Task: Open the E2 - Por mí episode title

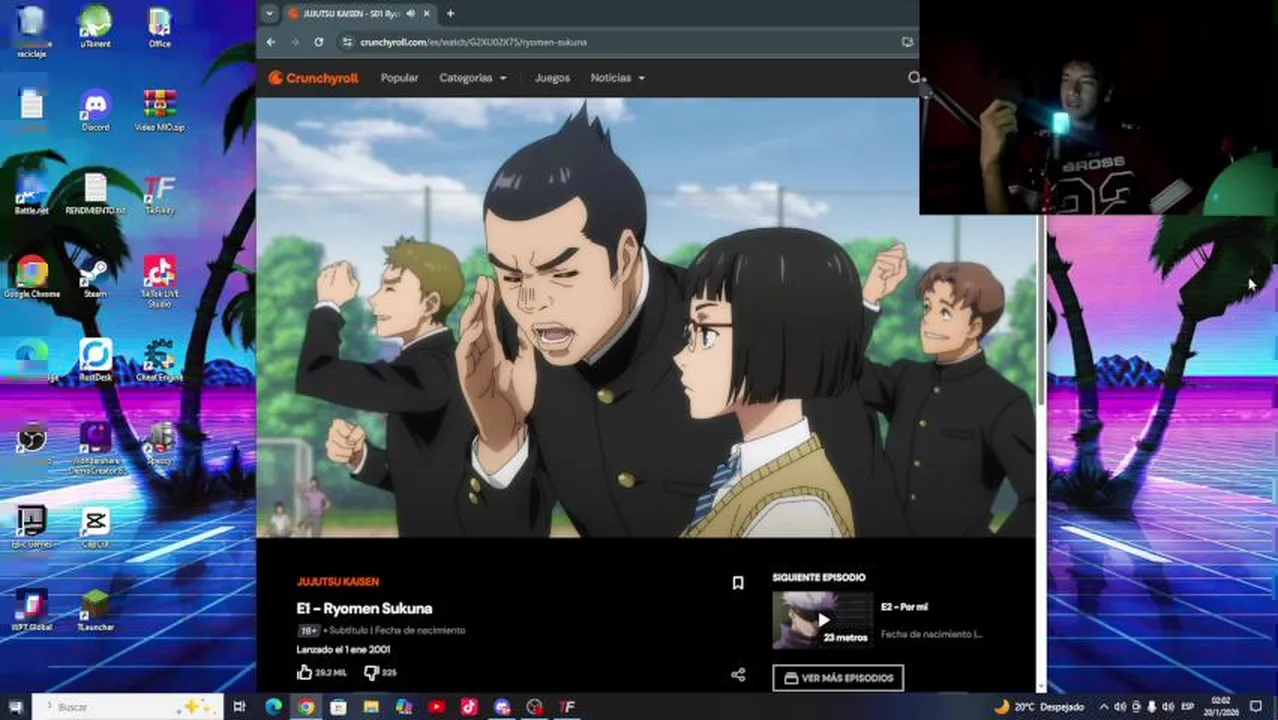Action: [x=904, y=607]
